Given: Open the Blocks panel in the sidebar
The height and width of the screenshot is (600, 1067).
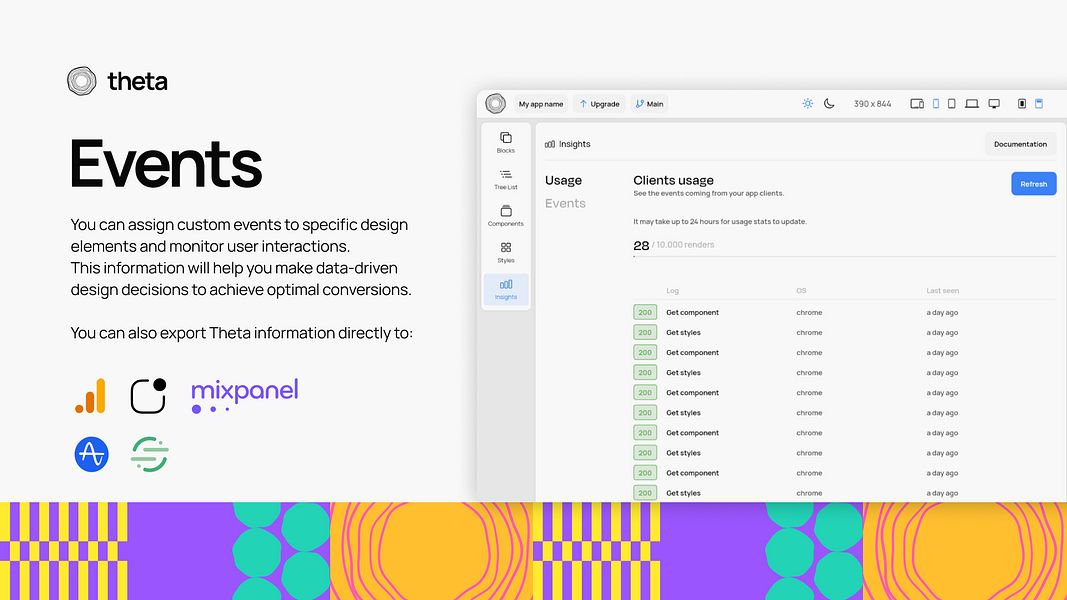Looking at the screenshot, I should click(506, 142).
